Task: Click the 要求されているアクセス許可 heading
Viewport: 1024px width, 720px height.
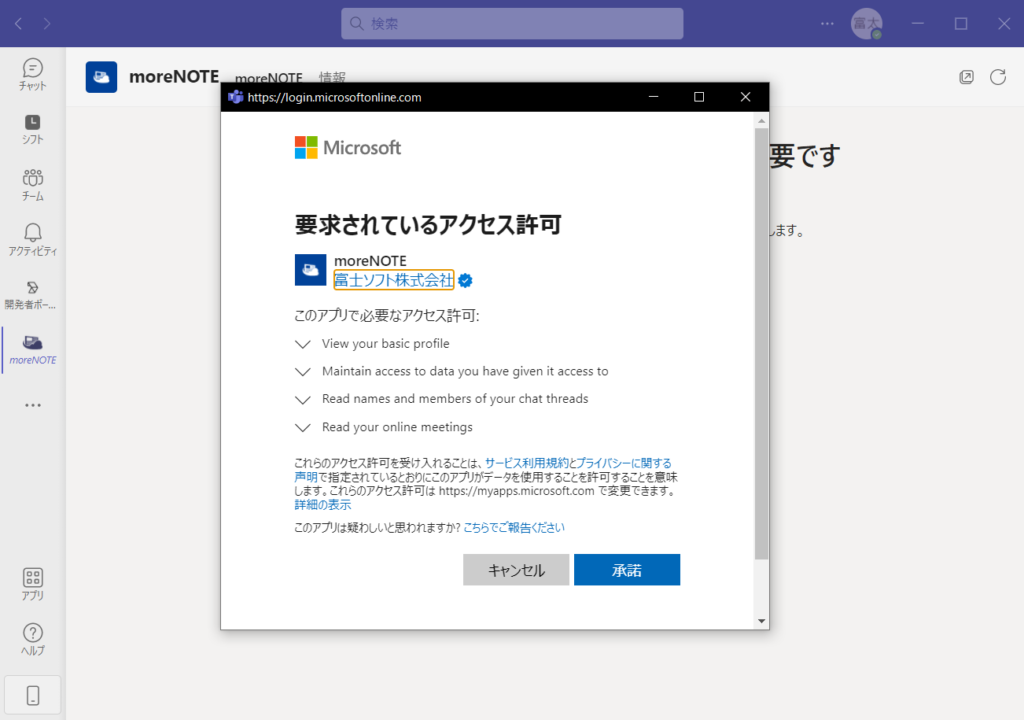Action: [x=428, y=225]
